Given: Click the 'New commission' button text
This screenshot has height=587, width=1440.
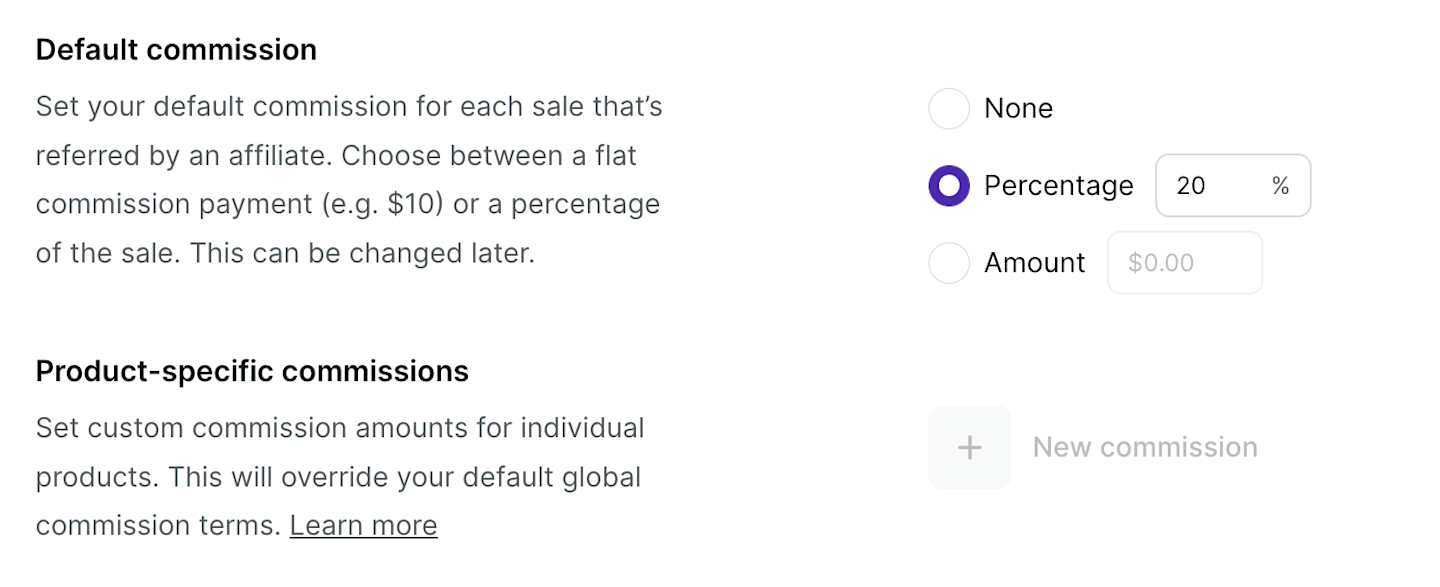Looking at the screenshot, I should point(1145,447).
